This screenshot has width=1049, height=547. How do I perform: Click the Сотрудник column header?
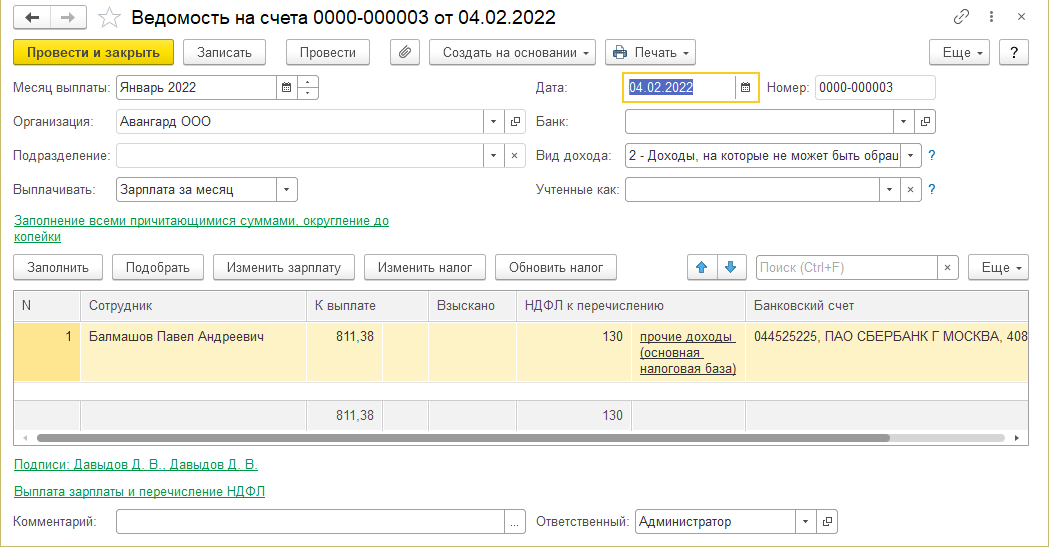pyautogui.click(x=193, y=306)
